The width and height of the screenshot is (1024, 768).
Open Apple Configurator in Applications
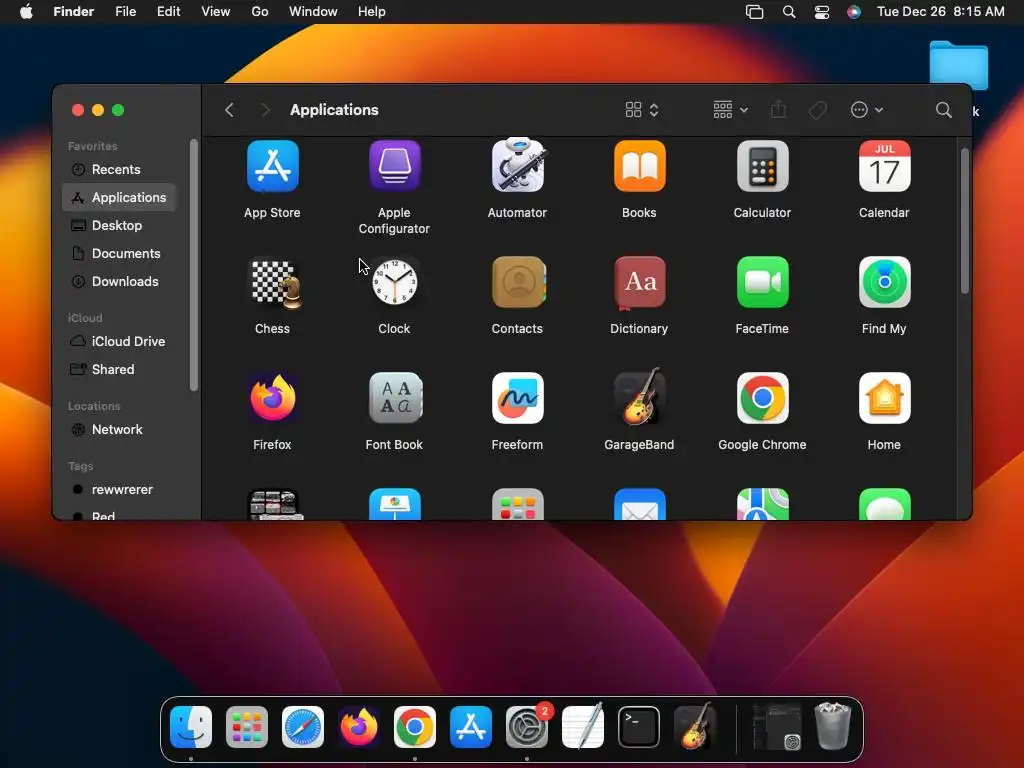(394, 166)
